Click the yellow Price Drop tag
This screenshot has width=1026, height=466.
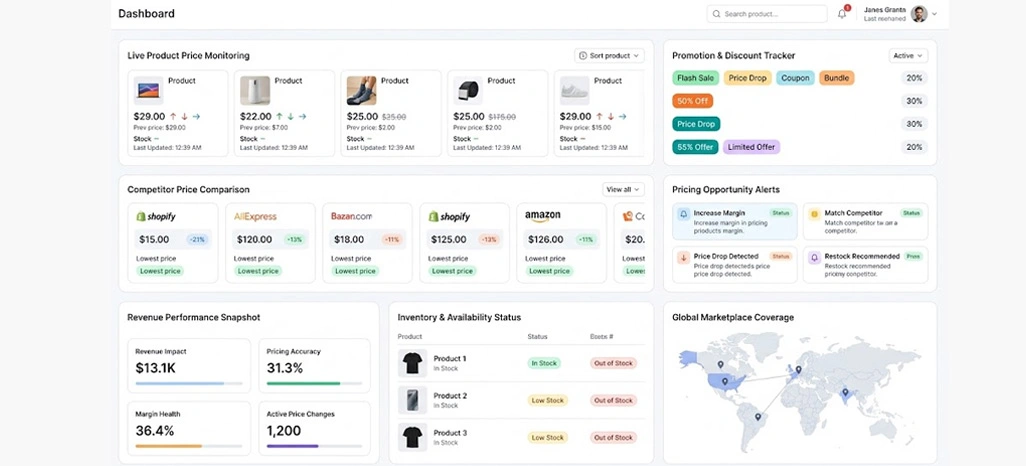747,78
